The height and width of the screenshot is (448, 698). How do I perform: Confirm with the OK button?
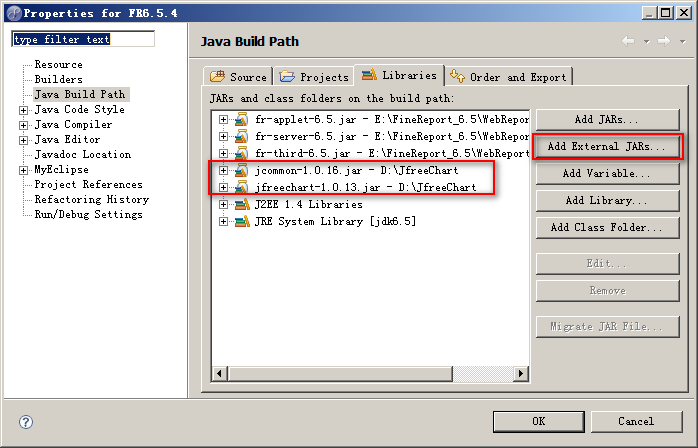tap(539, 421)
